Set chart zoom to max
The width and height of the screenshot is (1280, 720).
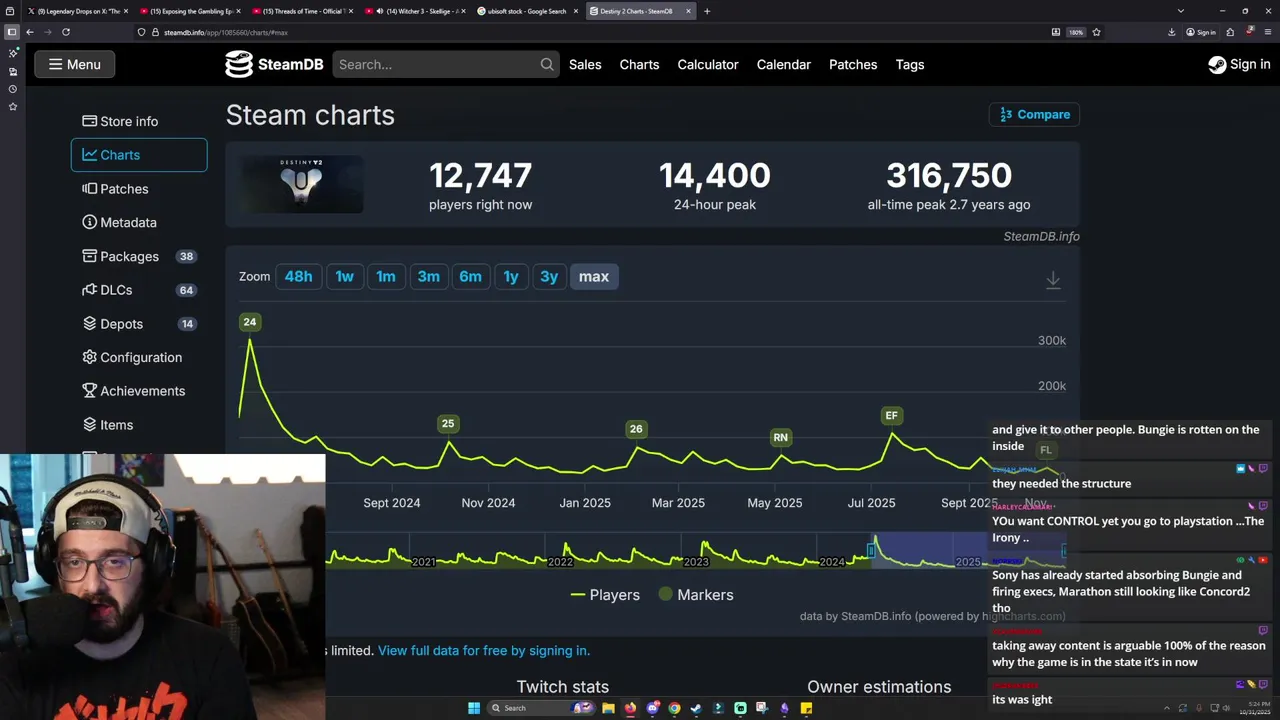click(593, 277)
